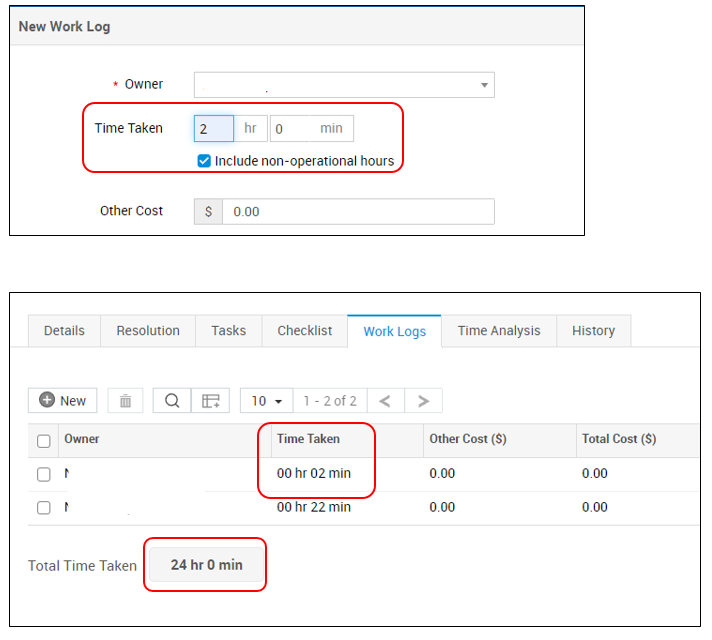Check the 00 hr 22 min row checkbox
The image size is (712, 640).
click(x=44, y=507)
